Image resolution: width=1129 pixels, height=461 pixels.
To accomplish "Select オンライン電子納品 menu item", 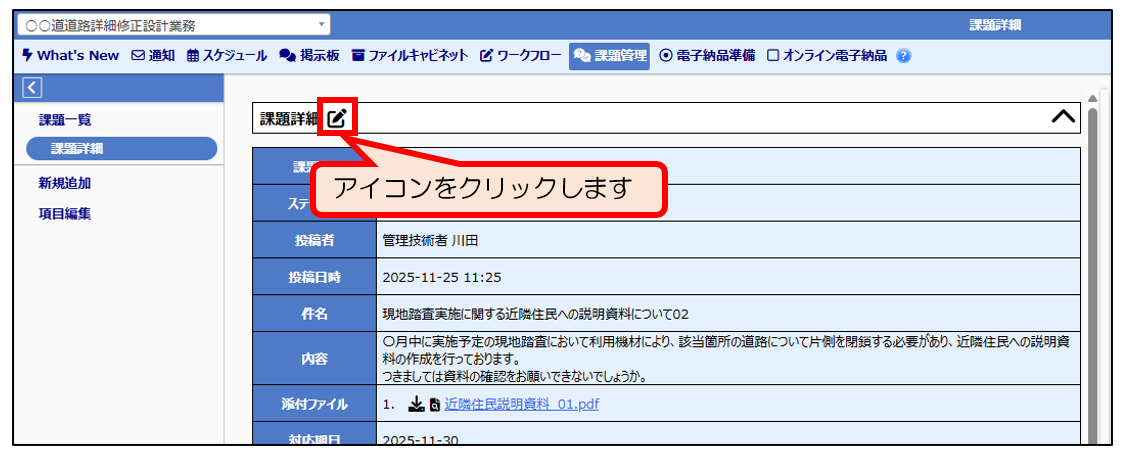I will (827, 56).
